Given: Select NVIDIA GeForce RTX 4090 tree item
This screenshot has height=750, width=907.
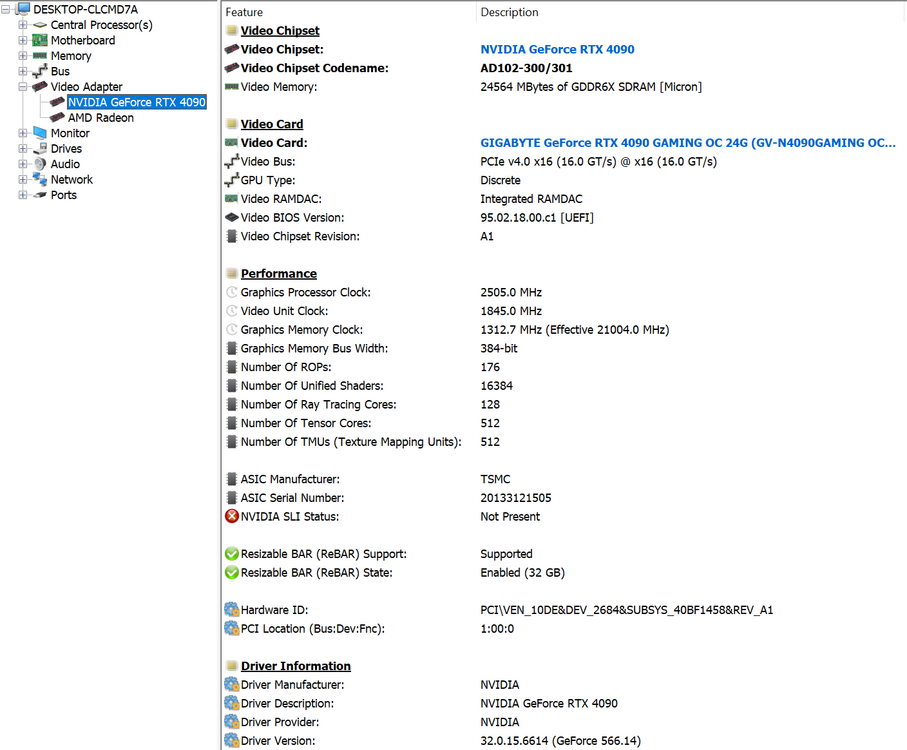Looking at the screenshot, I should click(137, 102).
